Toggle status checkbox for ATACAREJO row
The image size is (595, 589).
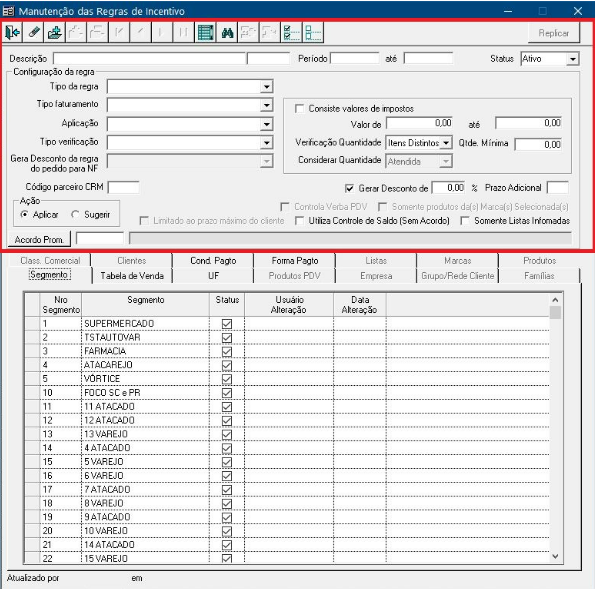pyautogui.click(x=227, y=365)
